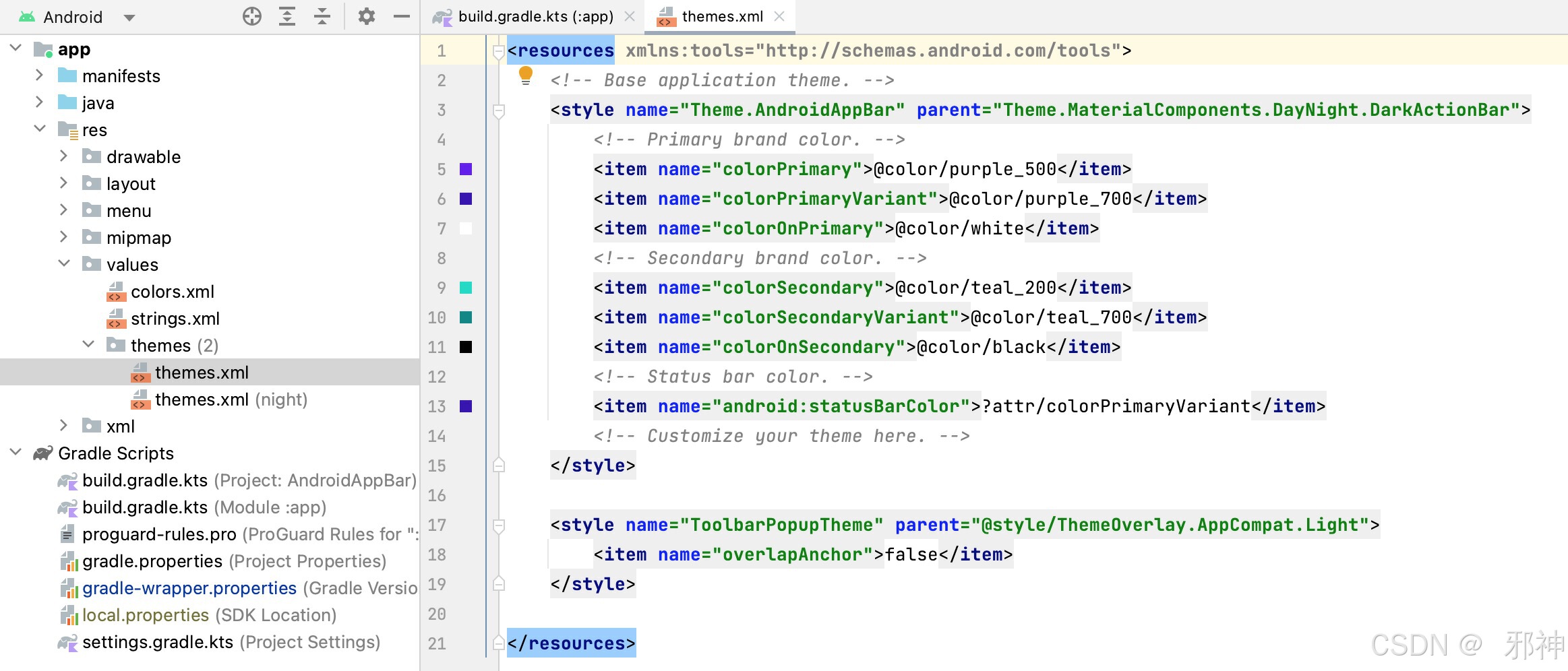This screenshot has width=1568, height=671.
Task: Open strings.xml in project tree
Action: pos(175,319)
